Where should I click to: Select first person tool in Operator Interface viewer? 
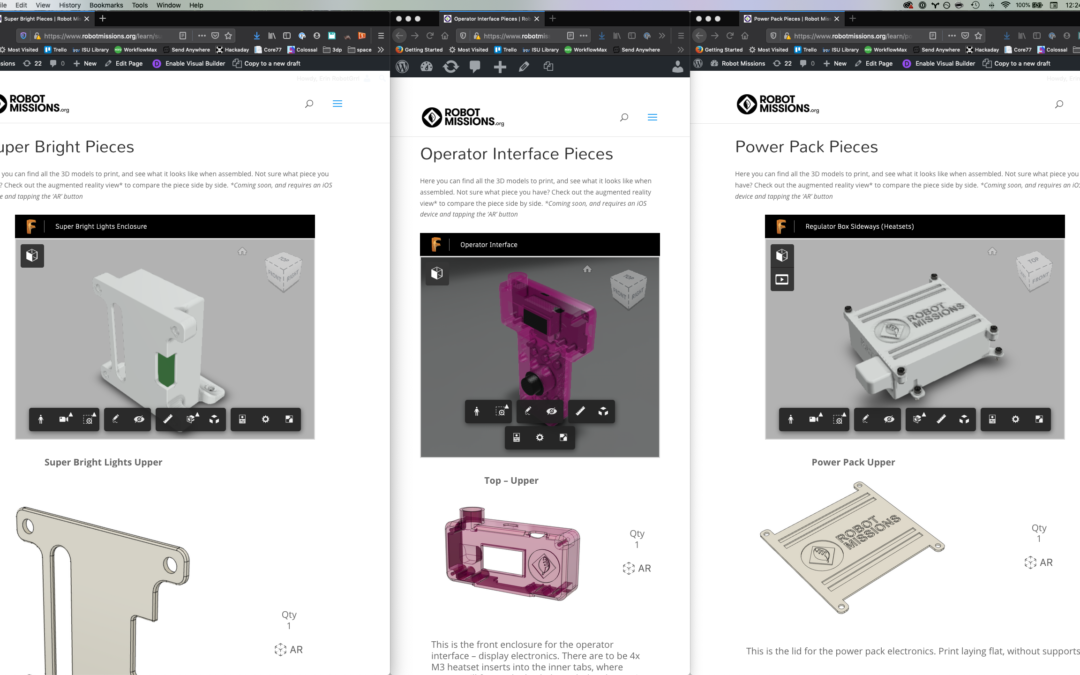tap(477, 411)
